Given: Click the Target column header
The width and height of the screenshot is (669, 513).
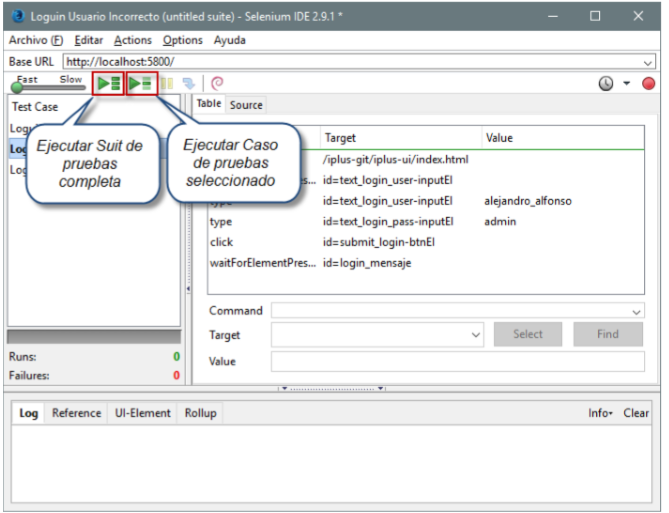Looking at the screenshot, I should click(x=401, y=138).
